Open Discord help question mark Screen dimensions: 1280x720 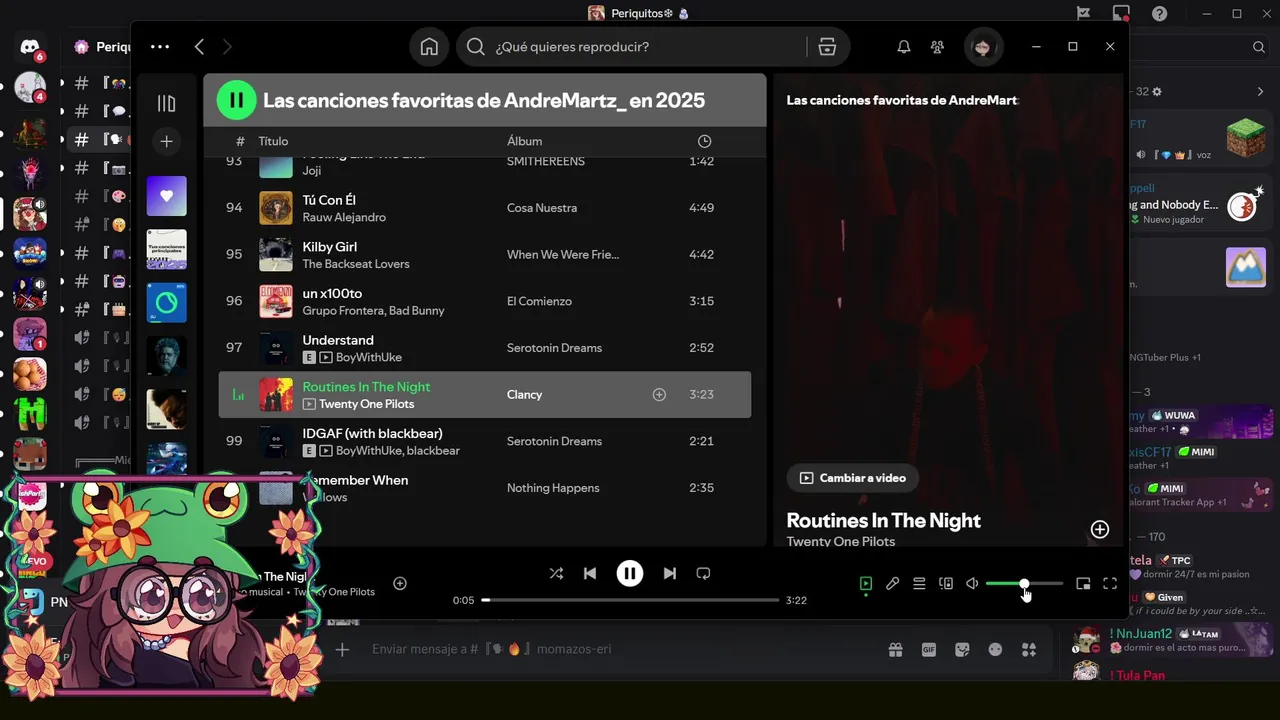[x=1159, y=14]
